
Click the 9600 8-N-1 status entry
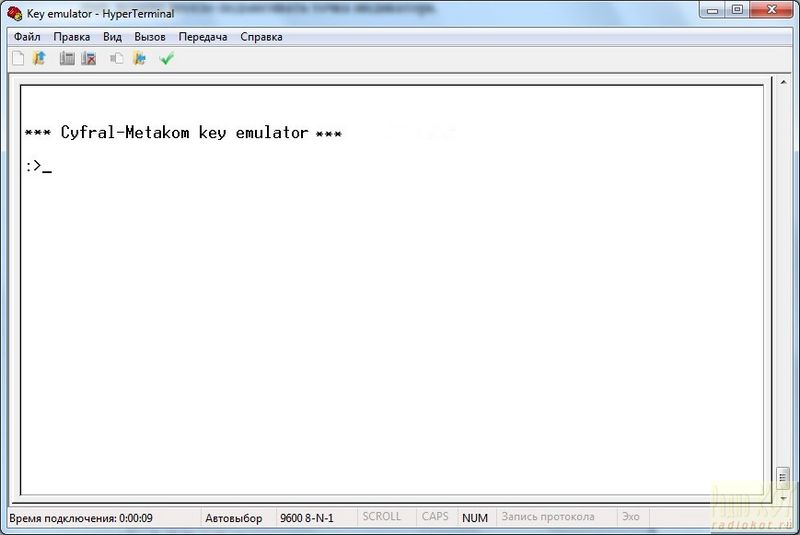coord(307,518)
